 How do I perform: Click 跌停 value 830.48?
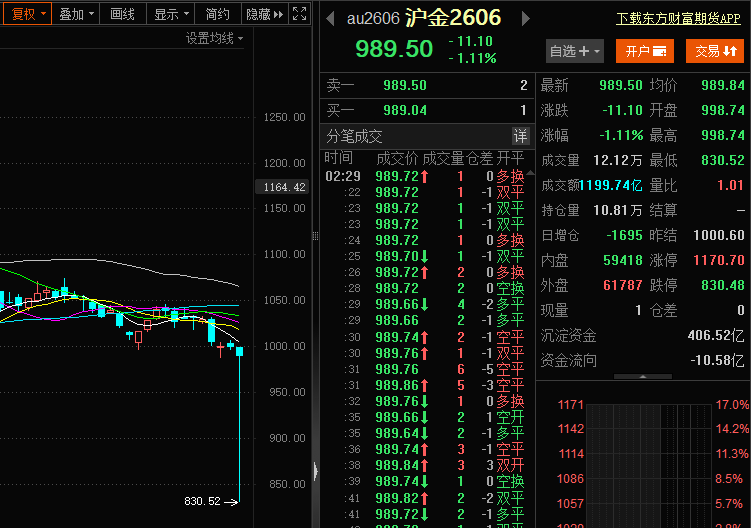coord(723,285)
